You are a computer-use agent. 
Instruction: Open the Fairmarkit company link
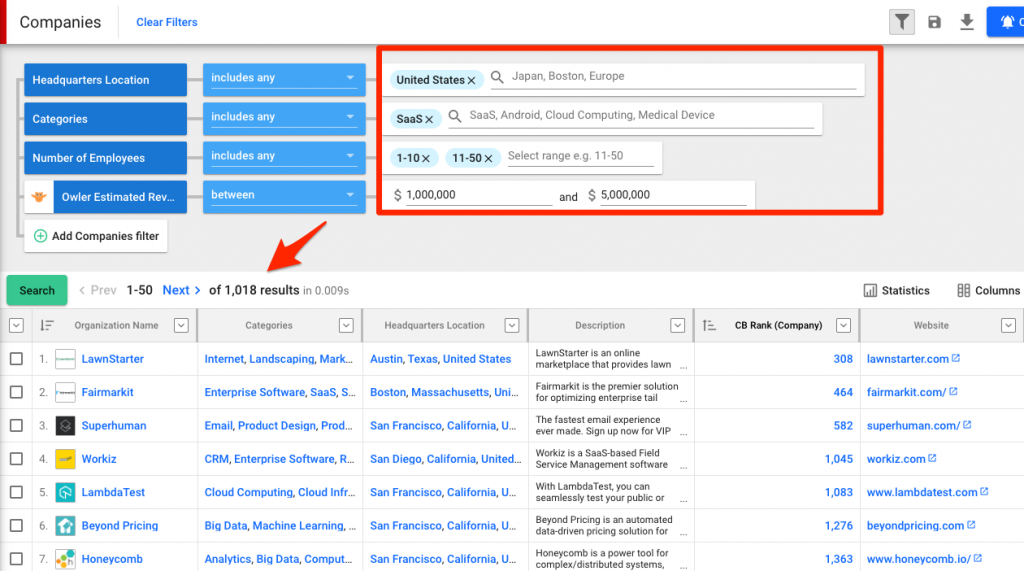tap(107, 392)
